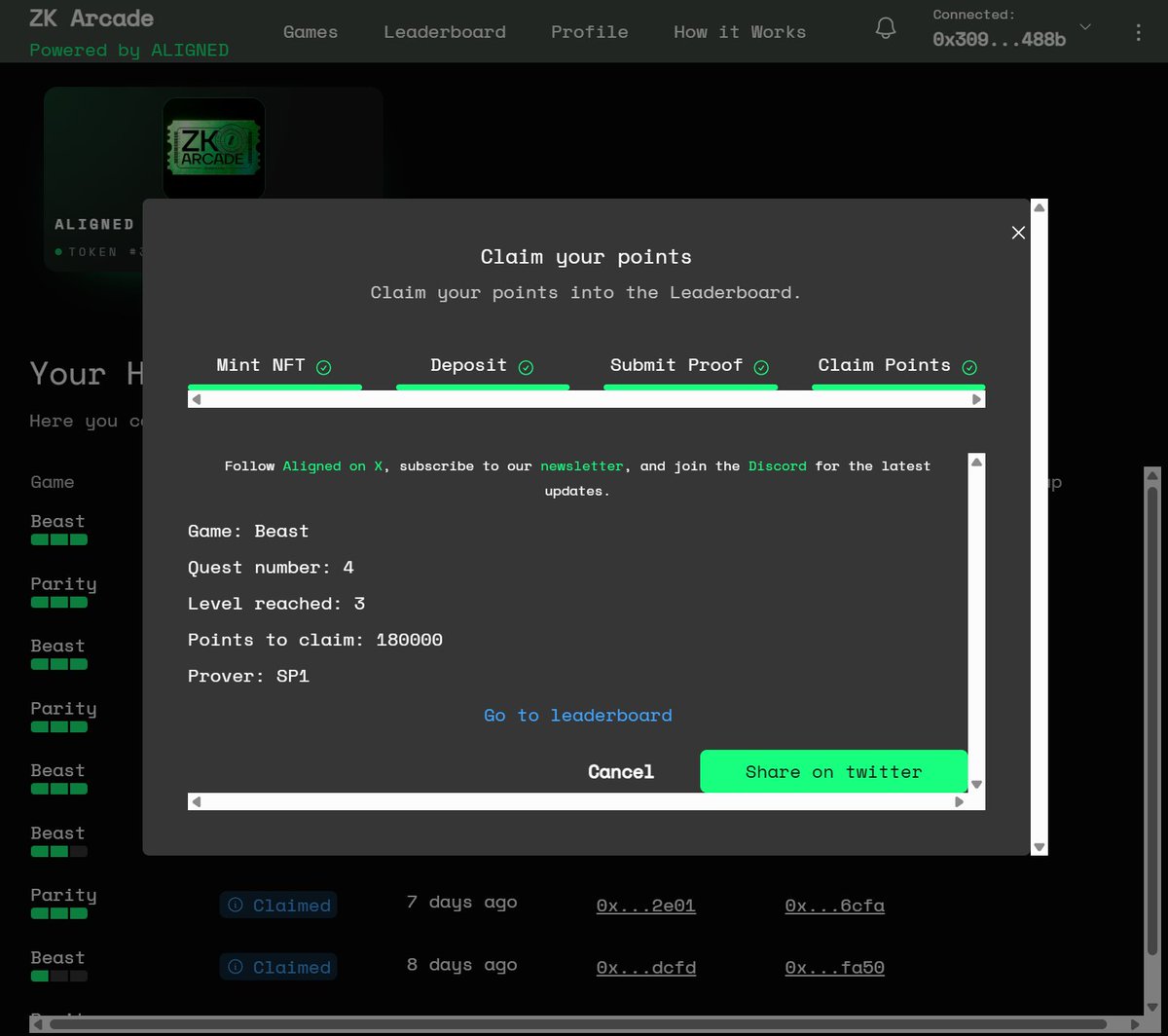Click the page horizontal scrollbar track
Image resolution: width=1168 pixels, height=1036 pixels.
(x=584, y=1023)
